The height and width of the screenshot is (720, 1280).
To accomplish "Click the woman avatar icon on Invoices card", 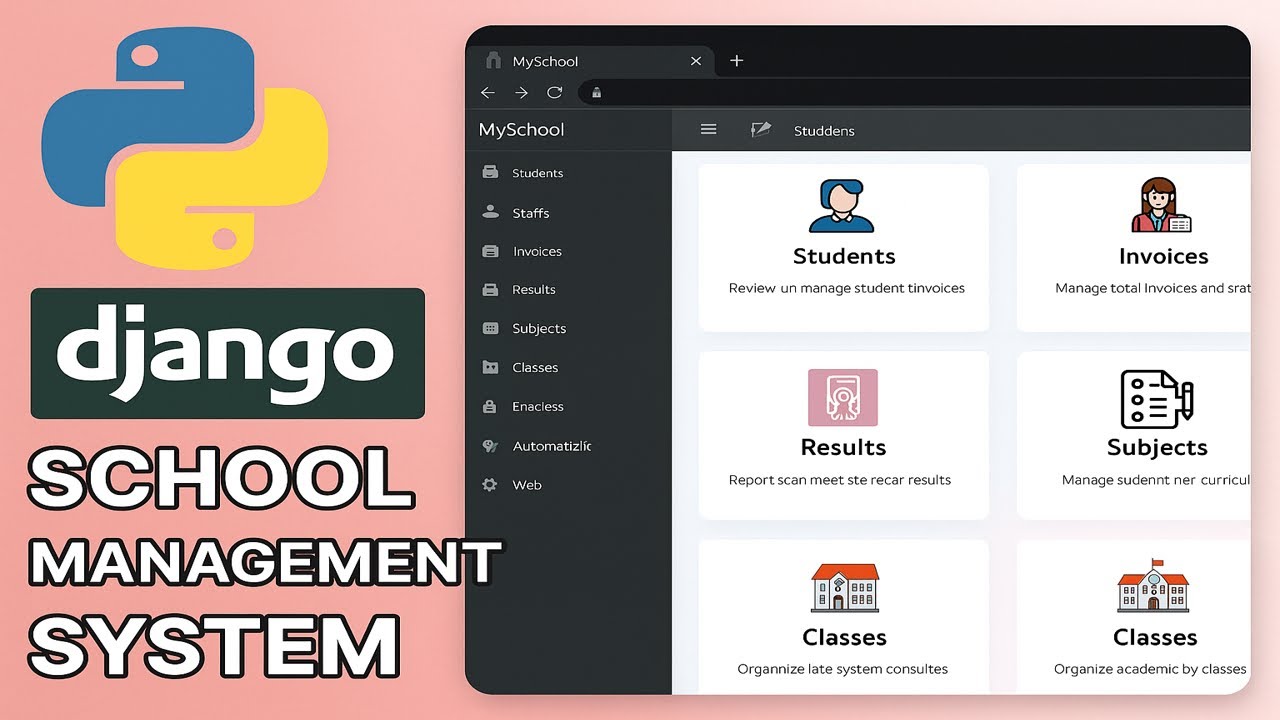I will 1161,205.
